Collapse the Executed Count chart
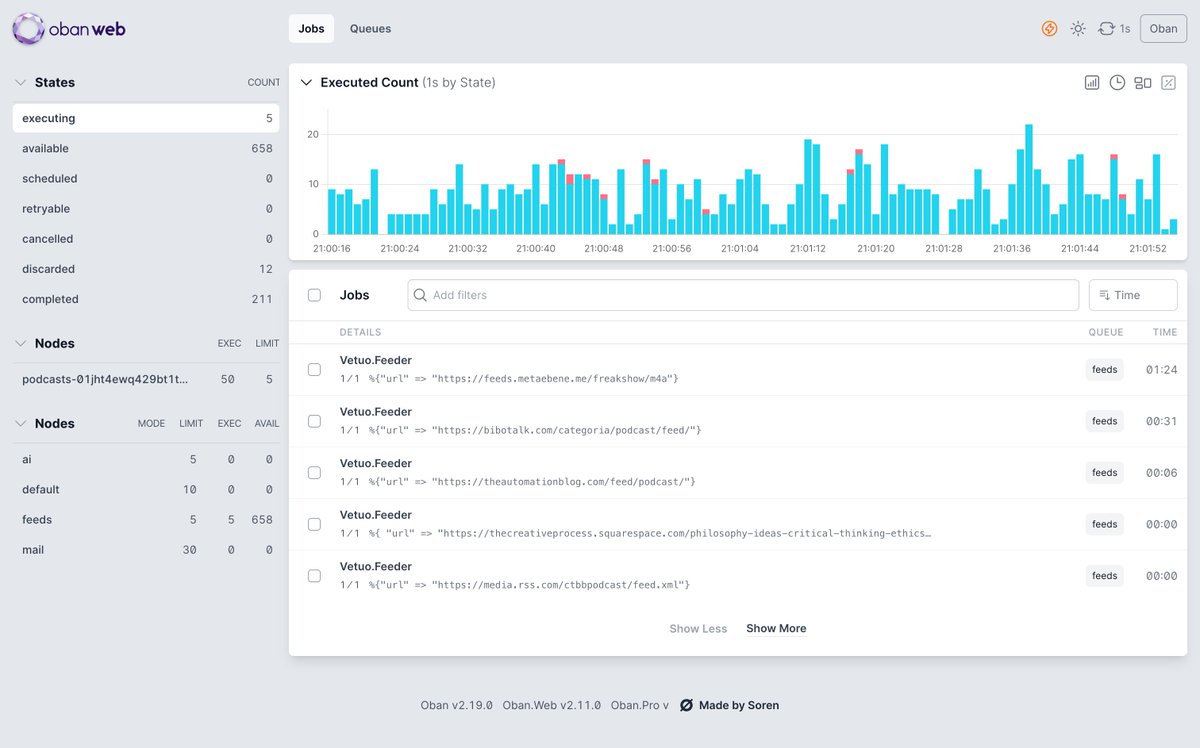 (x=306, y=82)
